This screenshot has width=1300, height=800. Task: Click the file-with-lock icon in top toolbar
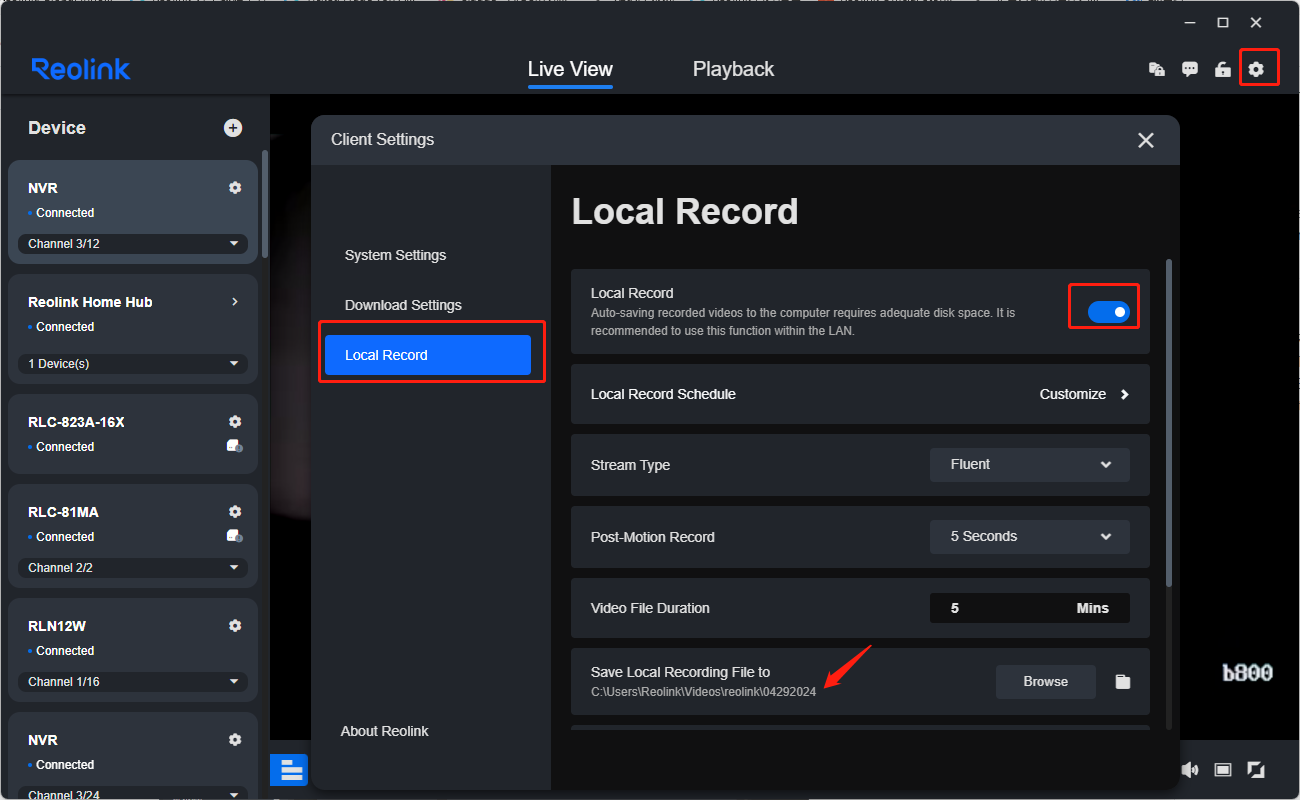(1156, 69)
